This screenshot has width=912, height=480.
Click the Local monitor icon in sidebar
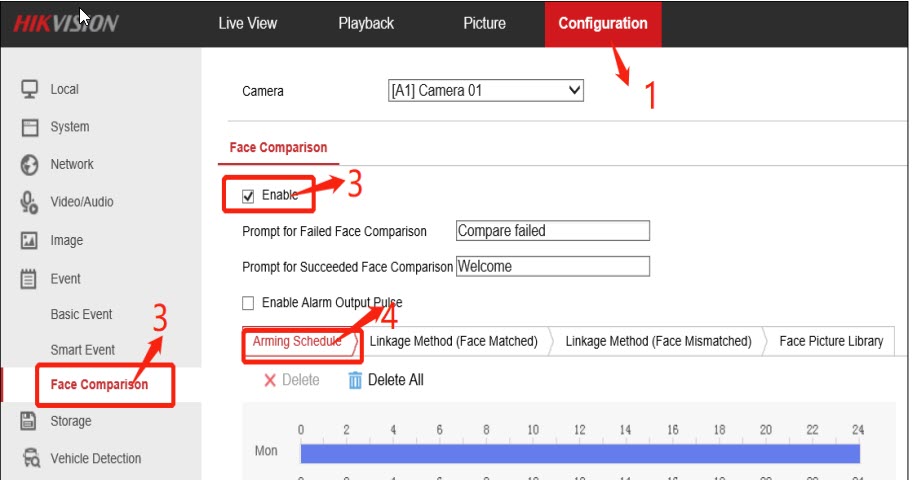tap(30, 89)
